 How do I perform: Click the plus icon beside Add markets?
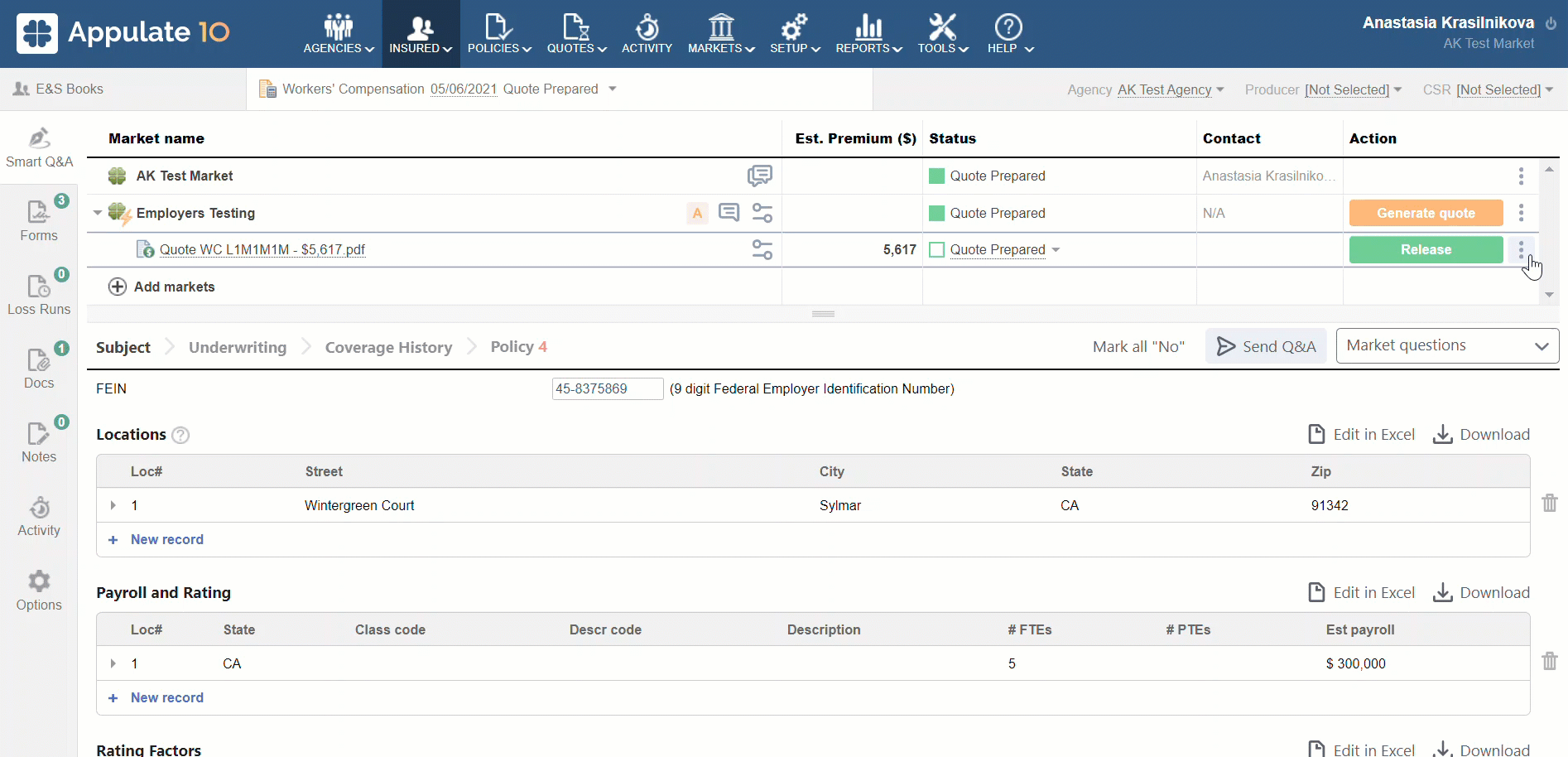[118, 287]
